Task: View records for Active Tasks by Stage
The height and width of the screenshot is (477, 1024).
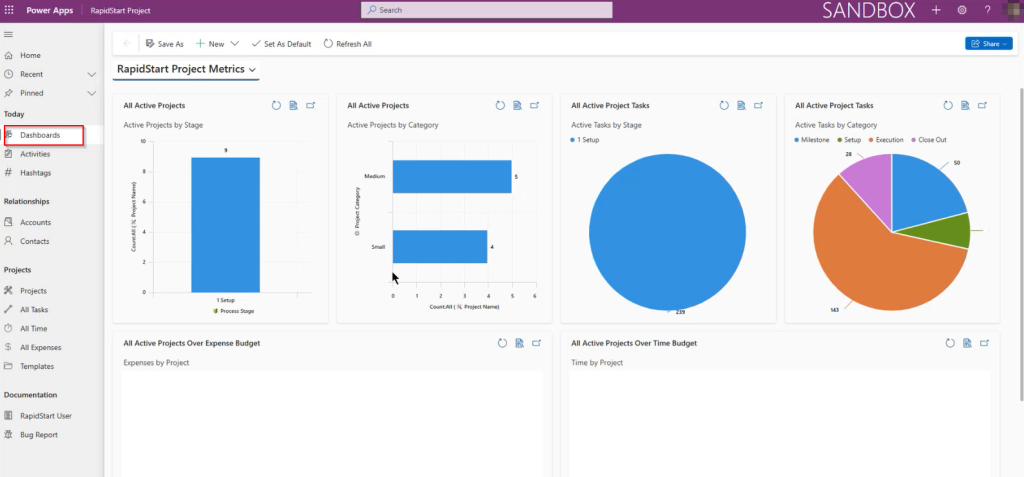Action: pyautogui.click(x=741, y=105)
